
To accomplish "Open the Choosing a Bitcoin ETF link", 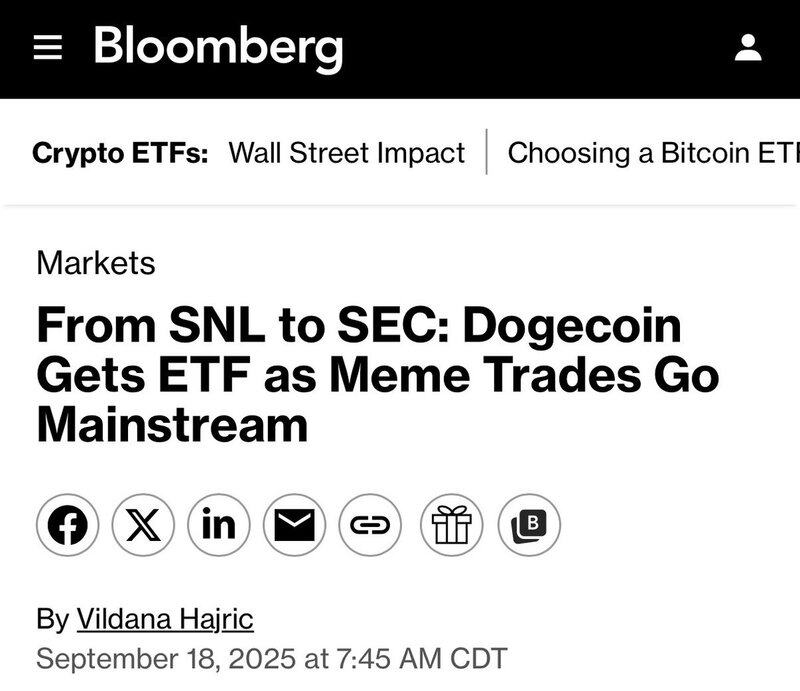I will click(654, 153).
